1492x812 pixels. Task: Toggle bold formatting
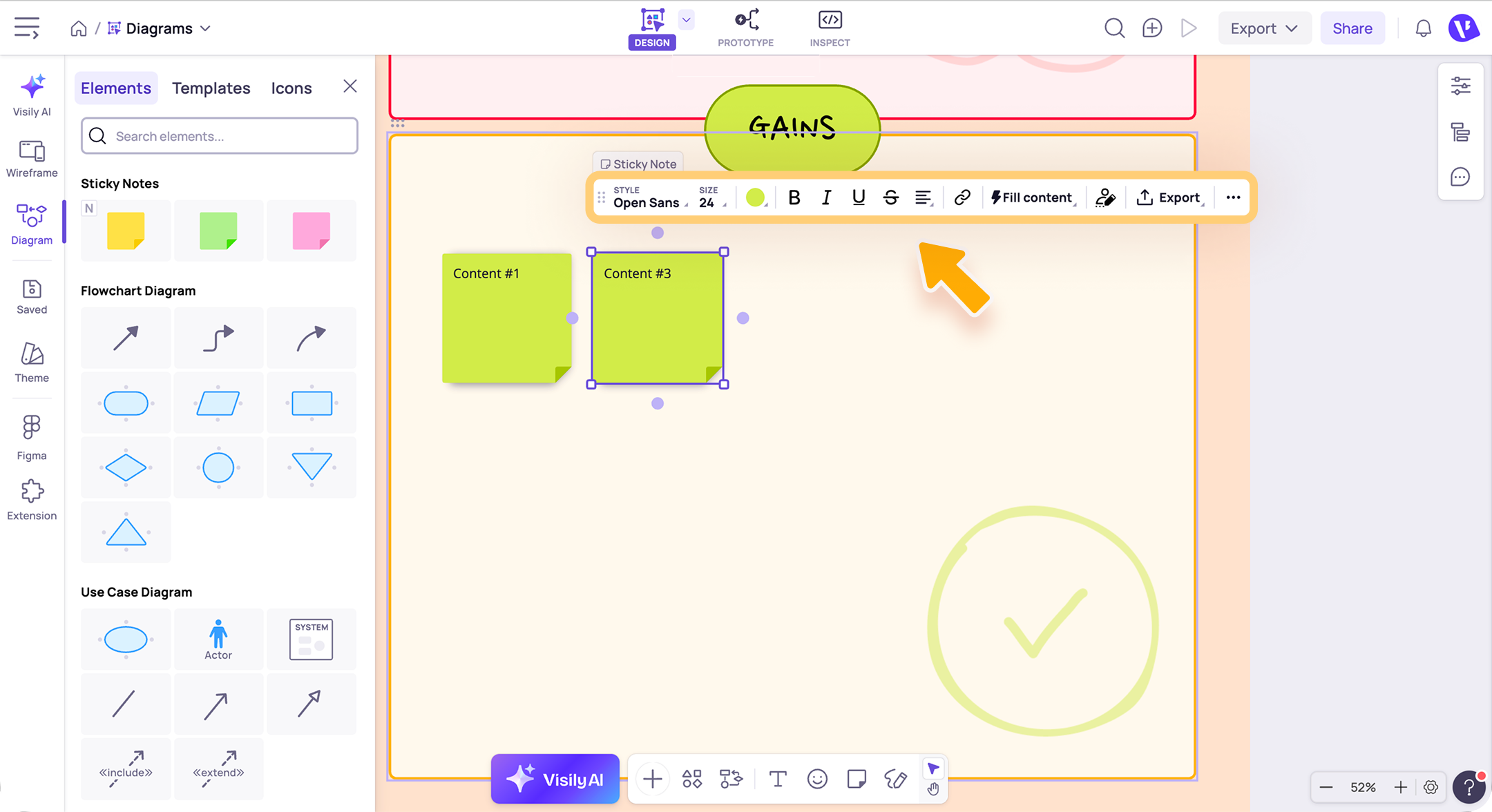click(x=794, y=197)
